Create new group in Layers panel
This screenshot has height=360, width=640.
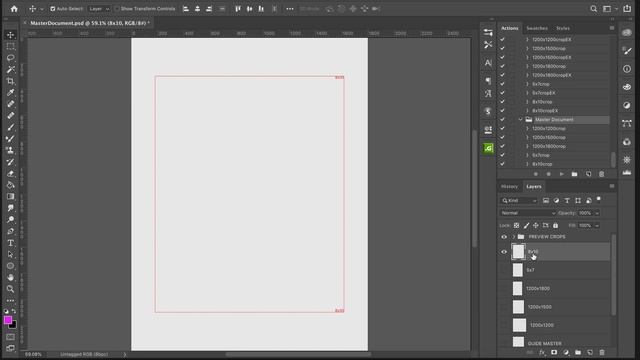(578, 352)
